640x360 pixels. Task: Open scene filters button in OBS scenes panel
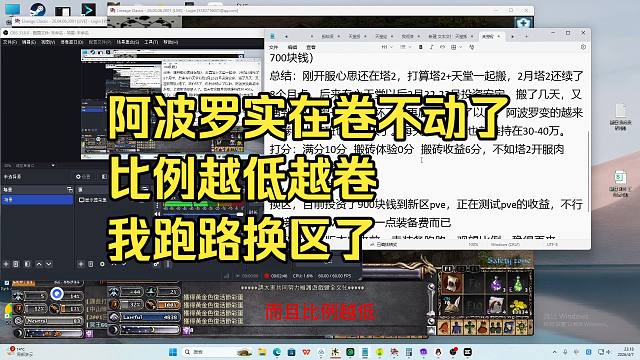click(x=27, y=264)
